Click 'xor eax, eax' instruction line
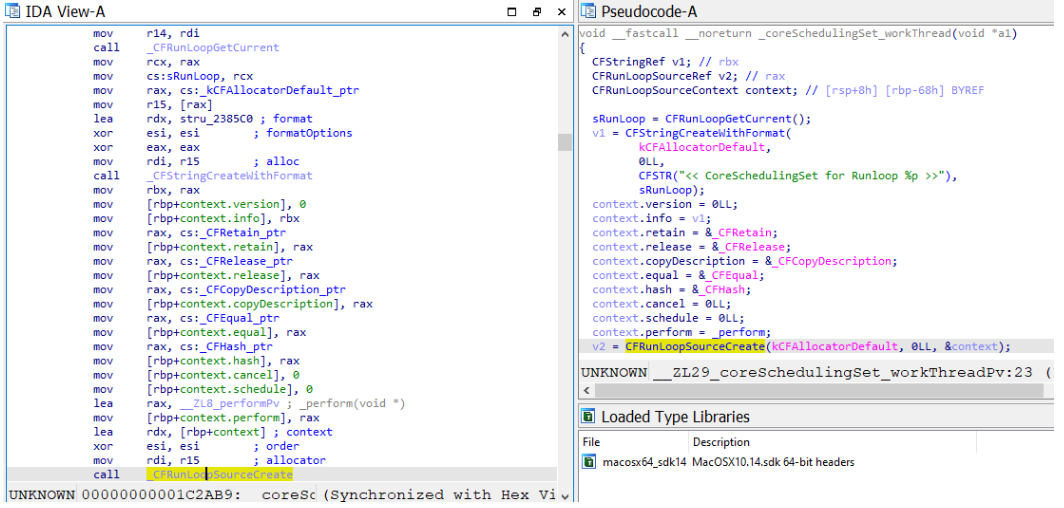The height and width of the screenshot is (508, 1064). click(x=146, y=147)
